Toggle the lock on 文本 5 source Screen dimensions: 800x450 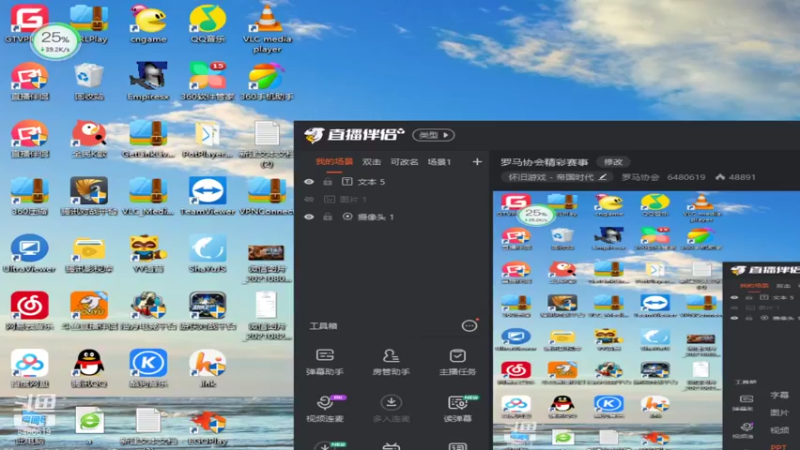tap(328, 182)
